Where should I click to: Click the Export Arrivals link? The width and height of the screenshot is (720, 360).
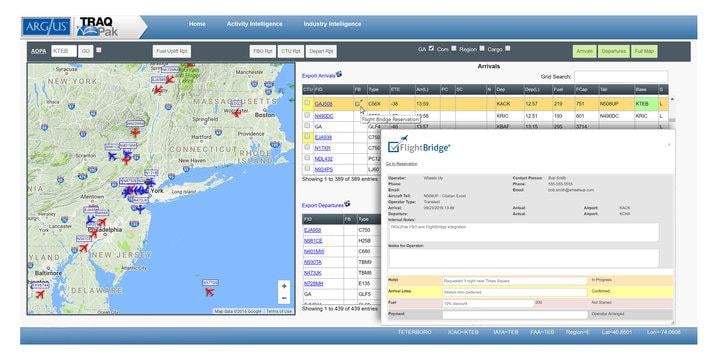[x=318, y=75]
